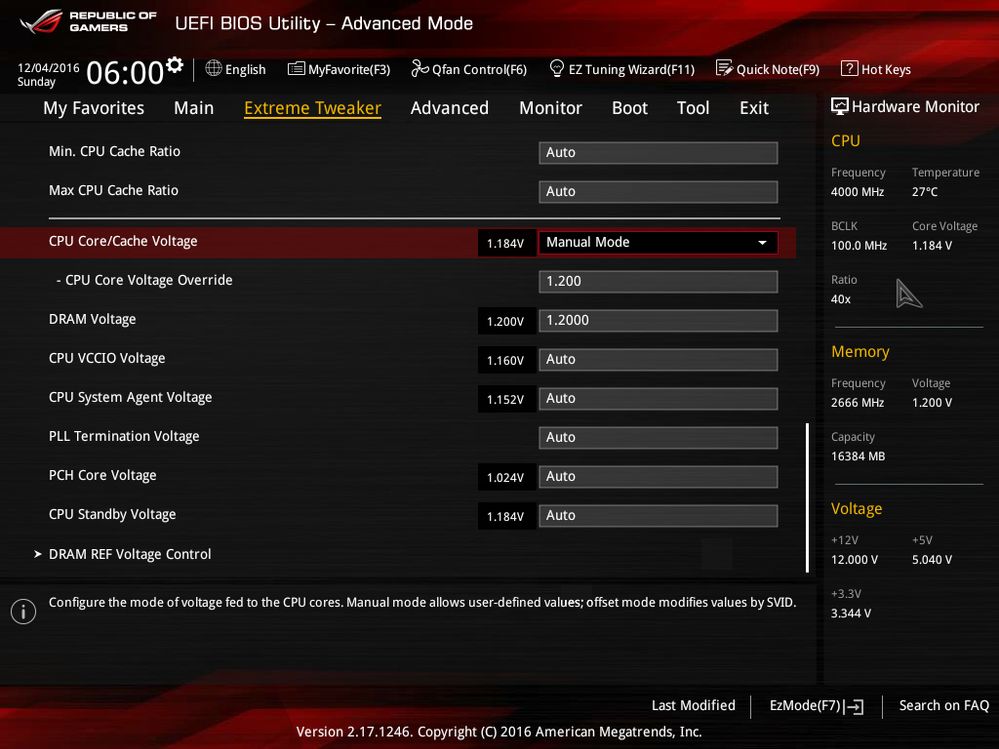999x749 pixels.
Task: Click the 2666 MHz memory frequency value
Action: 858,403
